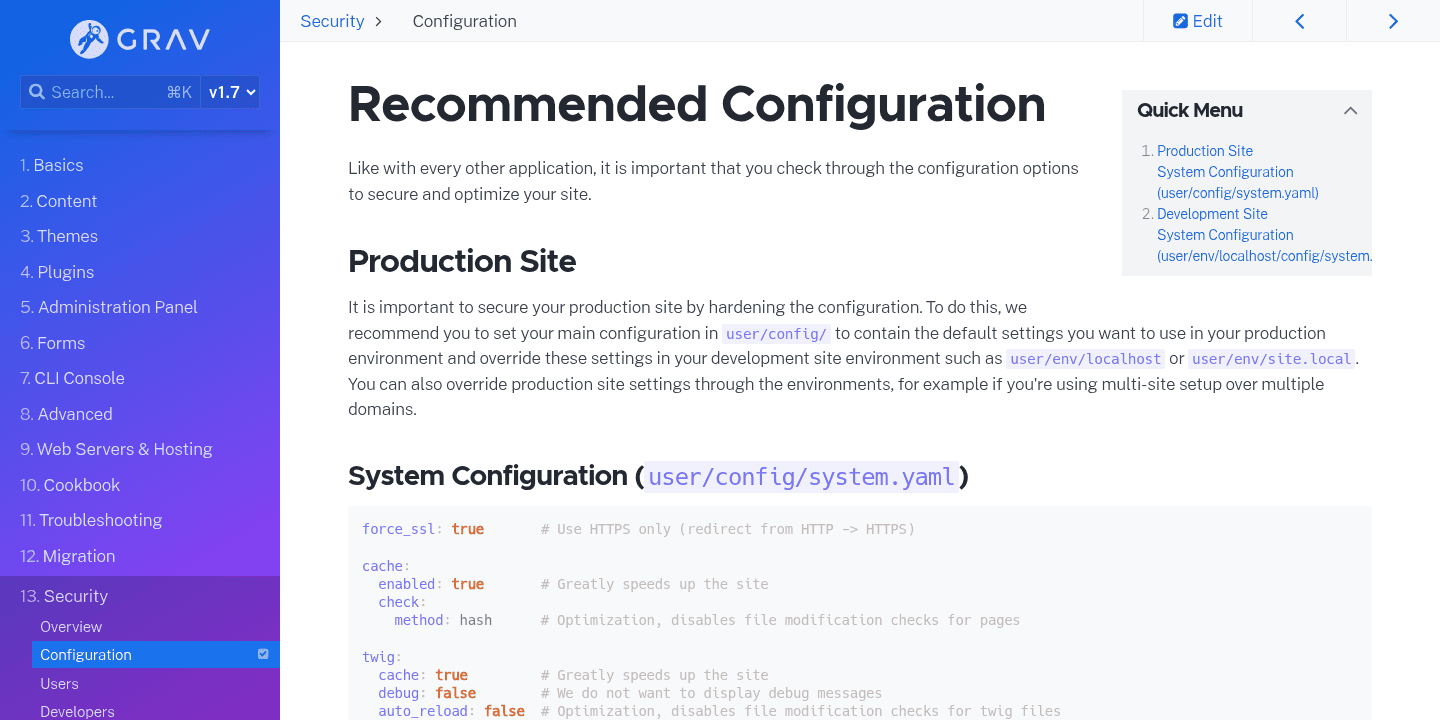Open the Cookbook section

70,484
